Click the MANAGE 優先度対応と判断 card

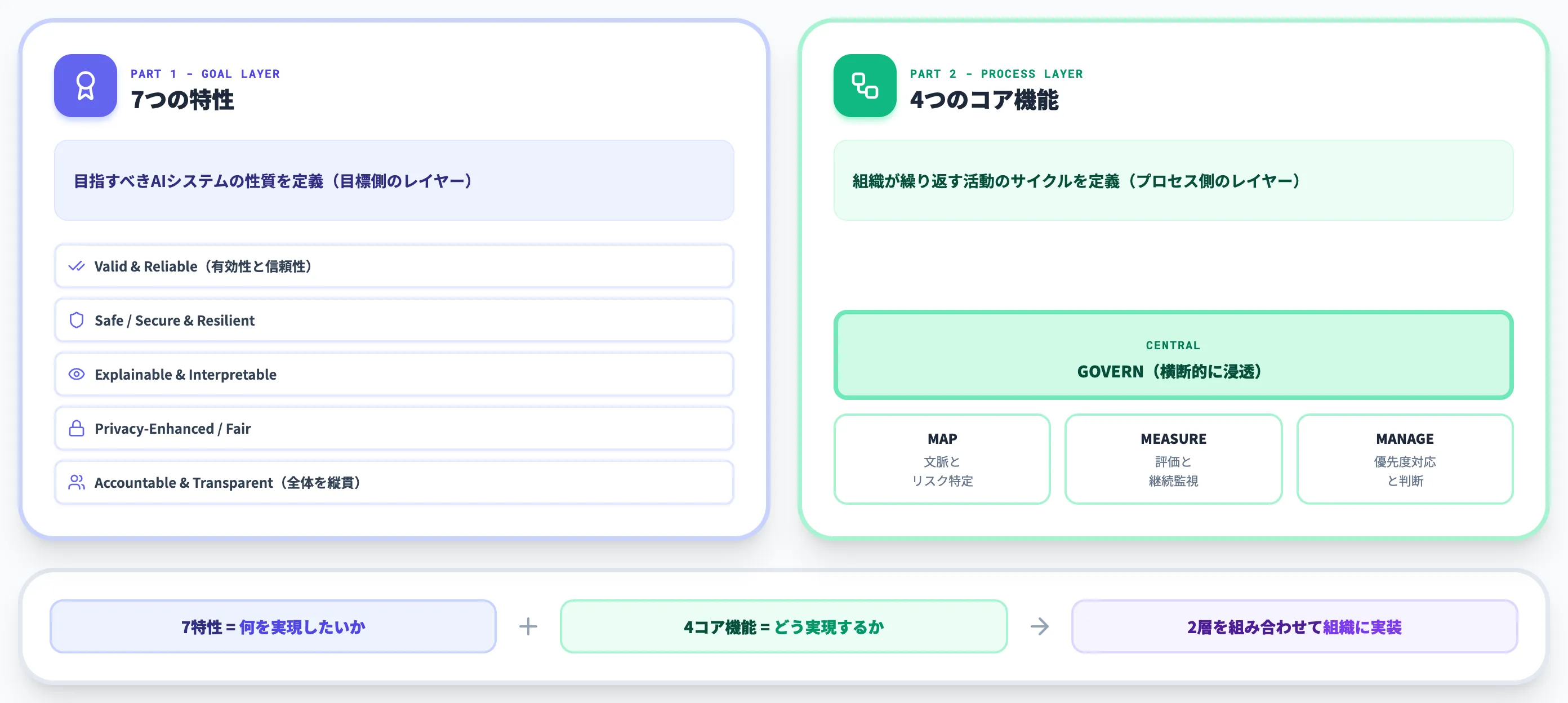tap(1404, 459)
